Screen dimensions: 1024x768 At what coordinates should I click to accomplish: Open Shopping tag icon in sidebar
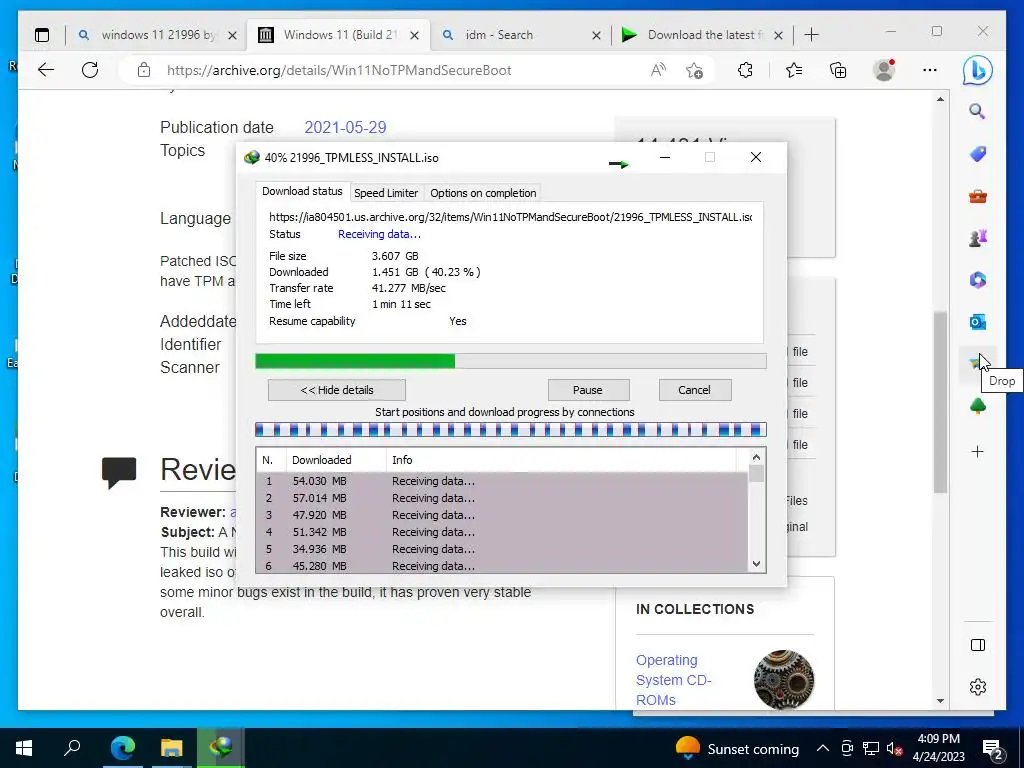978,154
